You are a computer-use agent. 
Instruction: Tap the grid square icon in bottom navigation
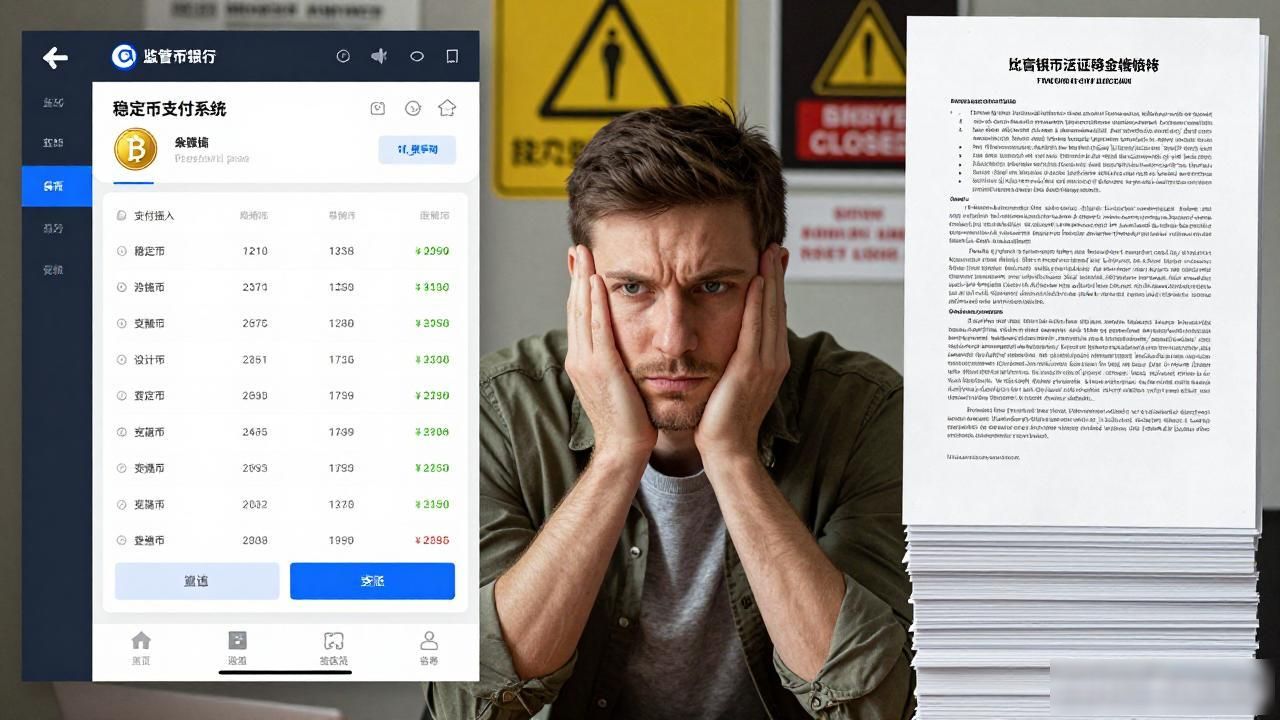[237, 641]
